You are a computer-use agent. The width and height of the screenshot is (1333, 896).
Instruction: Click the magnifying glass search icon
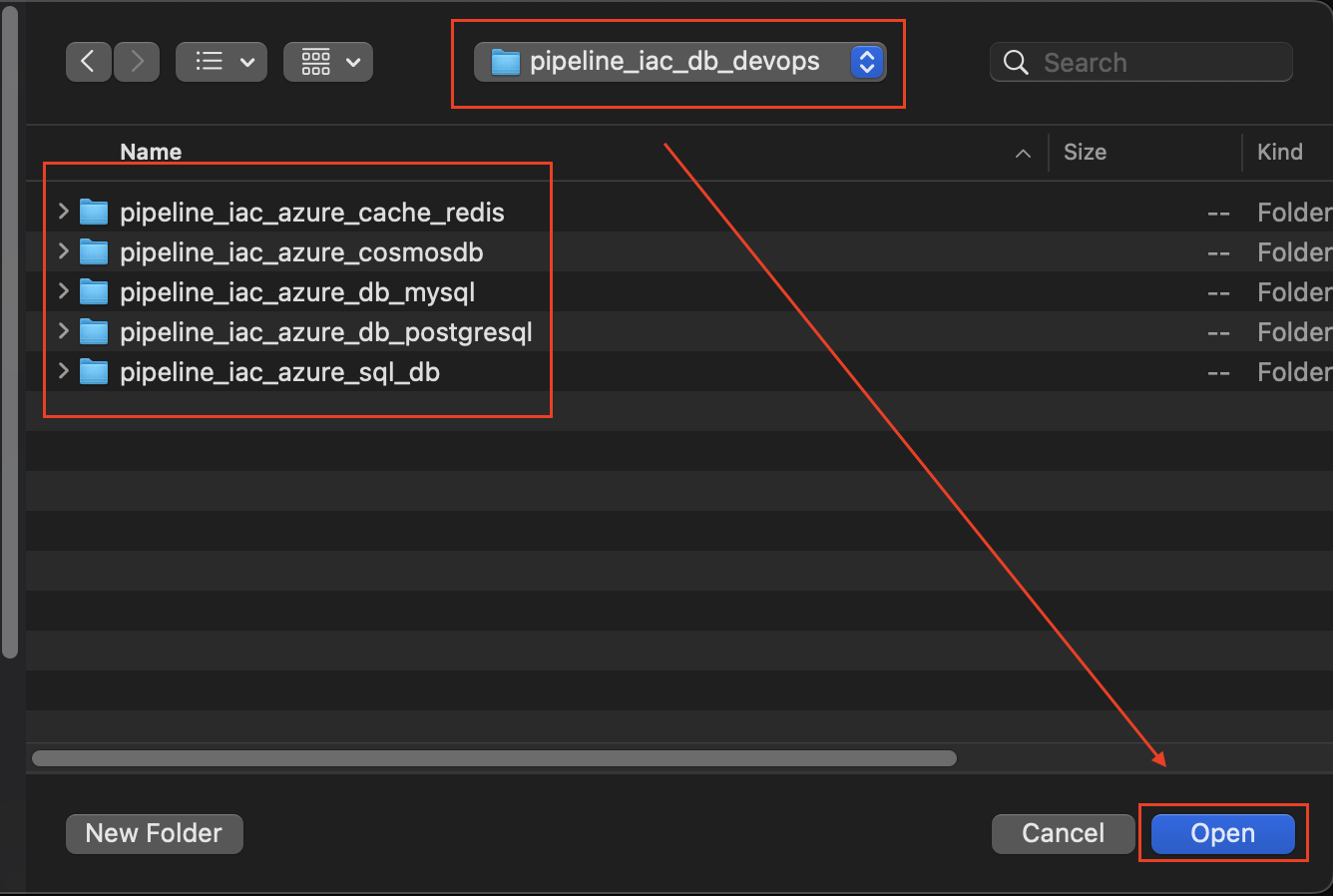tap(1016, 63)
